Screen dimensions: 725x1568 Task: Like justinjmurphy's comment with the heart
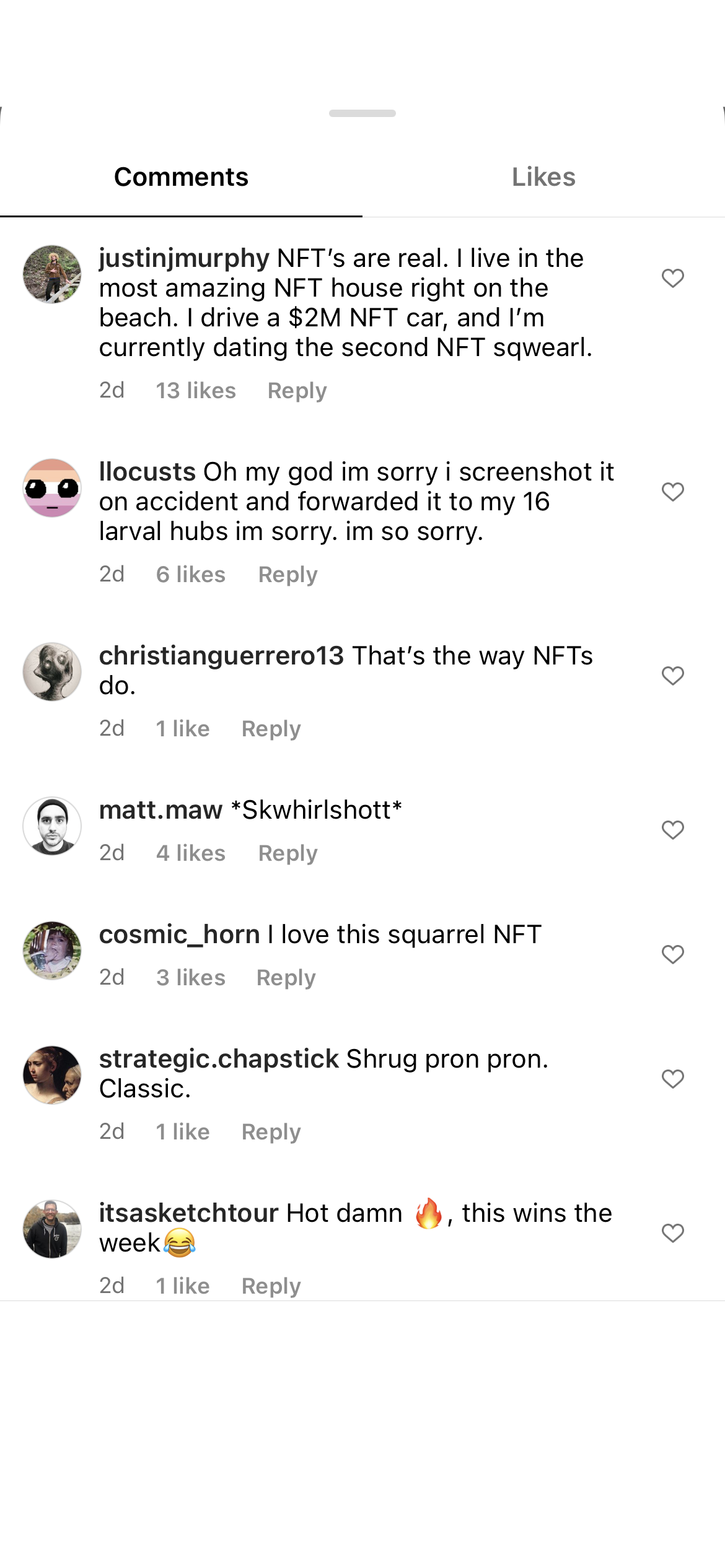(x=672, y=278)
